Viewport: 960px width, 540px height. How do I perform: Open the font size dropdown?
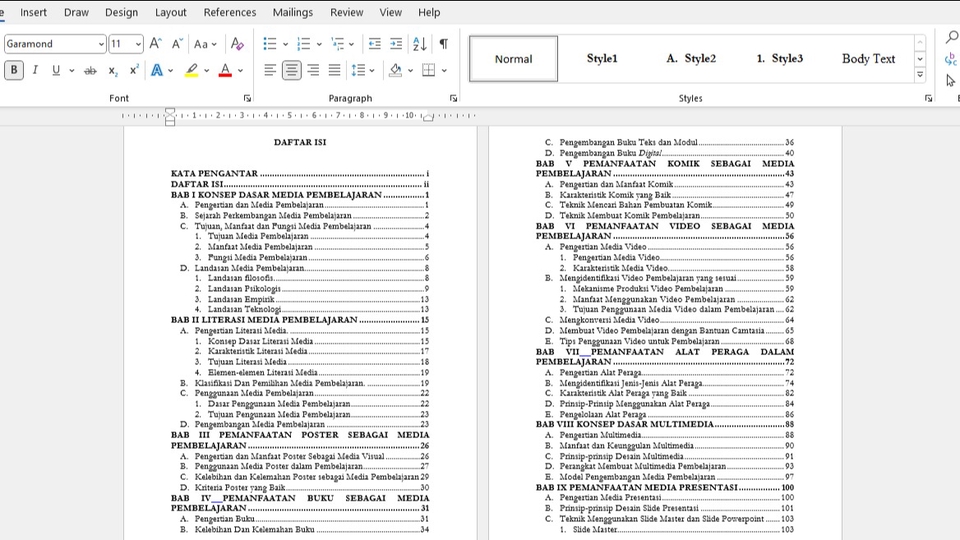138,44
